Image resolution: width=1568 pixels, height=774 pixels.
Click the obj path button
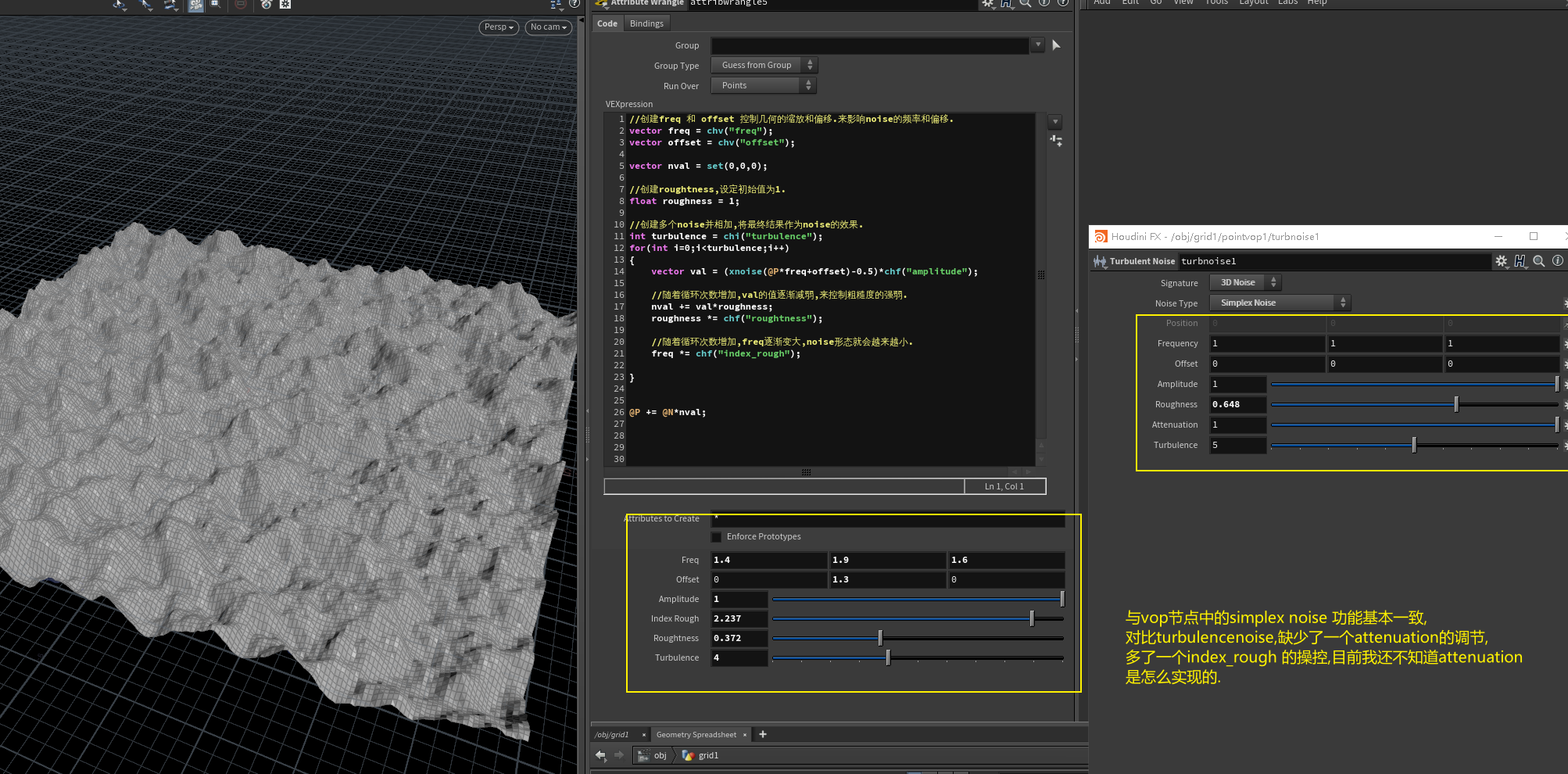coord(660,755)
